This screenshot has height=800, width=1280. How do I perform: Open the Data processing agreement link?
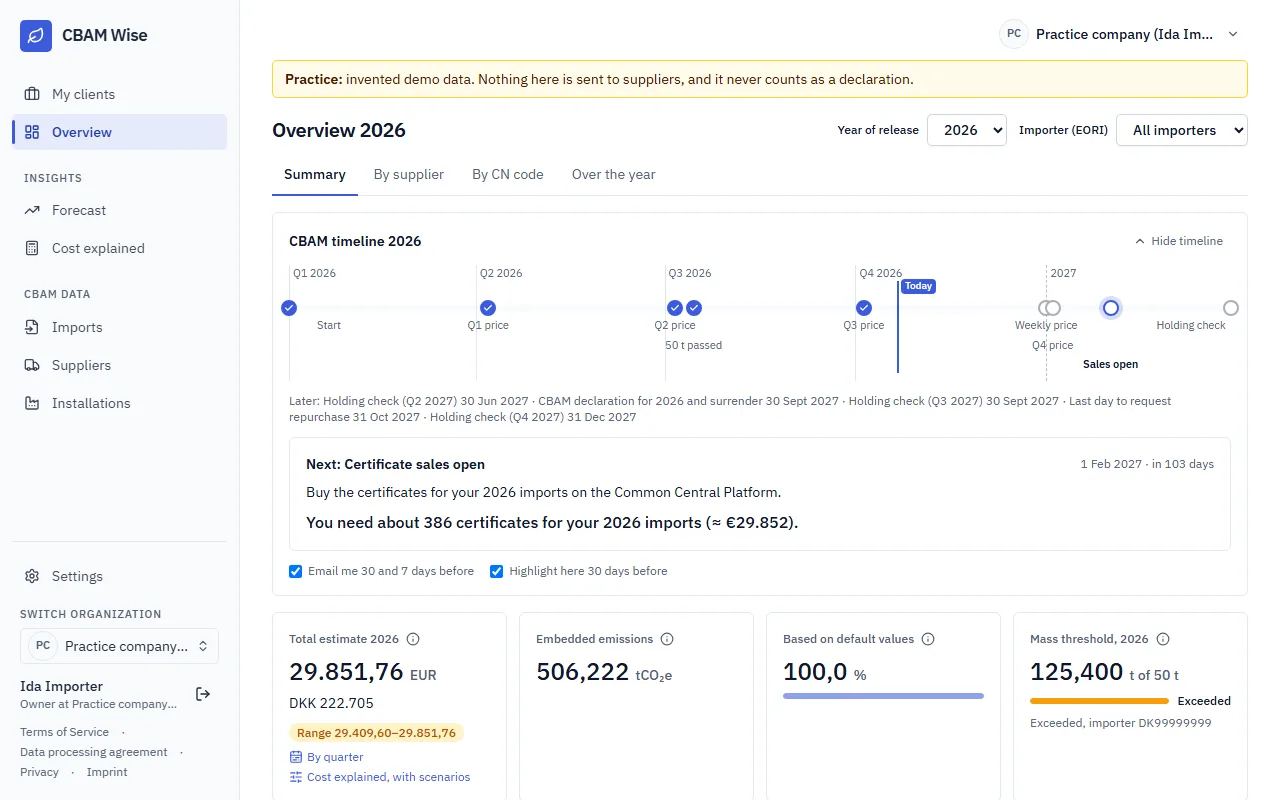(94, 752)
